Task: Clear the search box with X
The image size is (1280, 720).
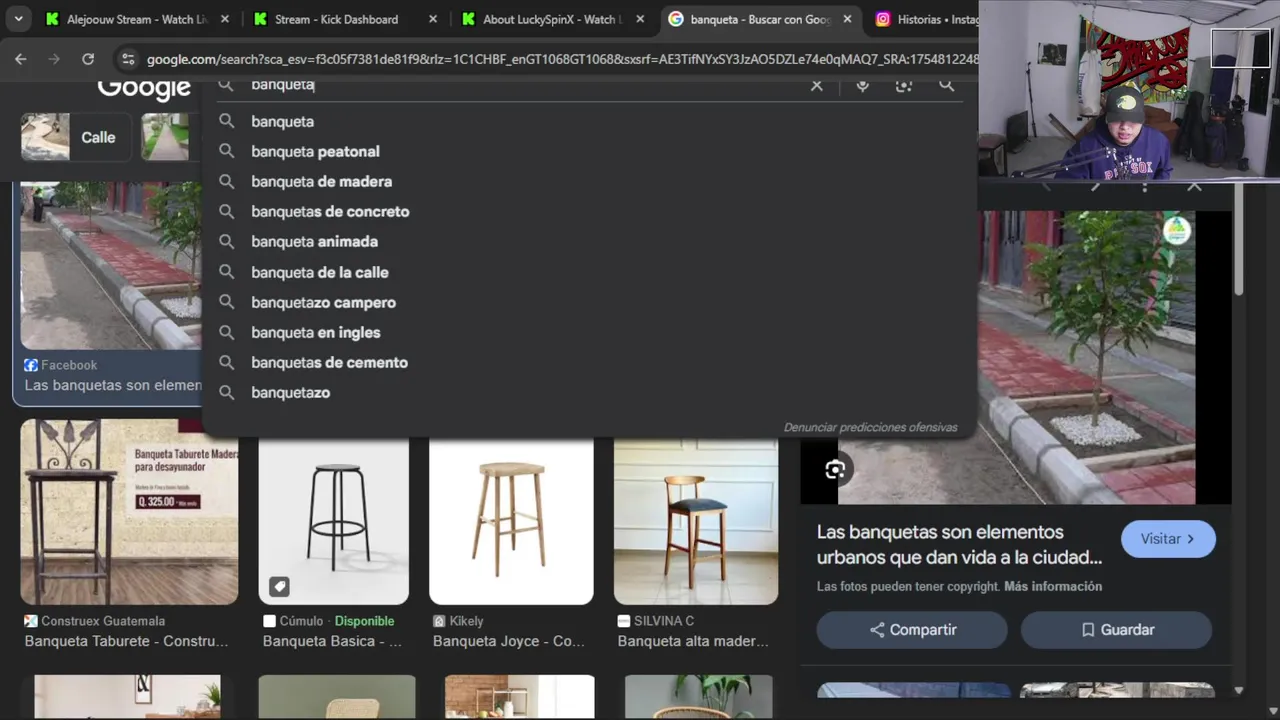Action: pyautogui.click(x=817, y=85)
